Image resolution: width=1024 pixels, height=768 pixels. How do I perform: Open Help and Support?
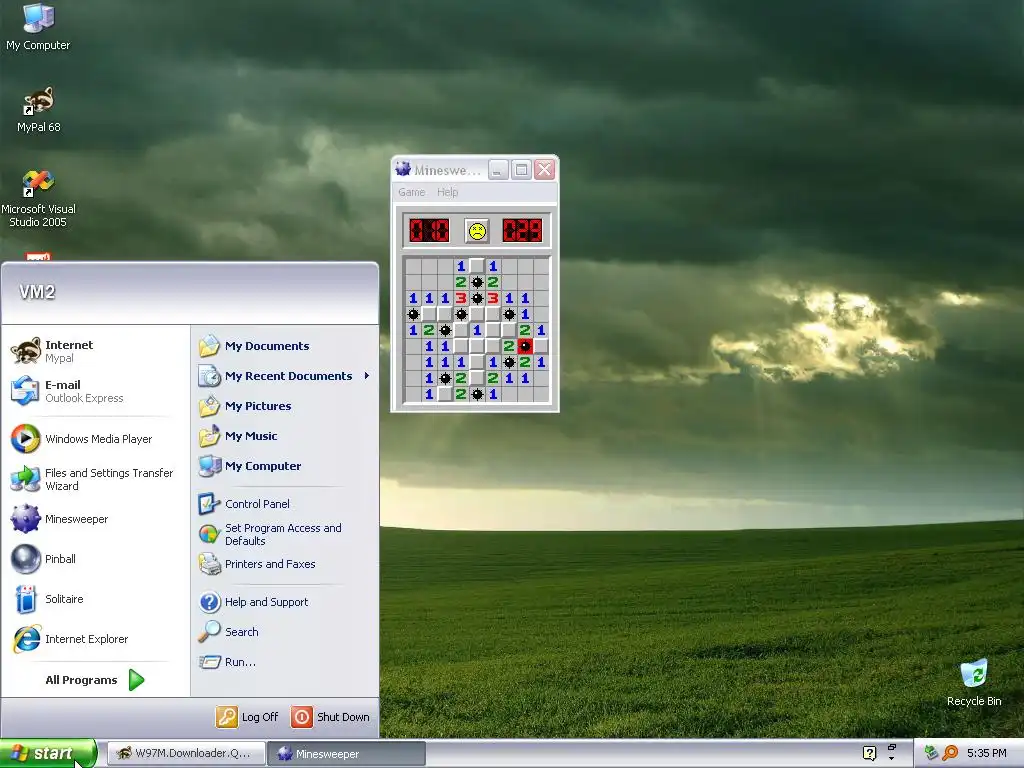coord(253,602)
